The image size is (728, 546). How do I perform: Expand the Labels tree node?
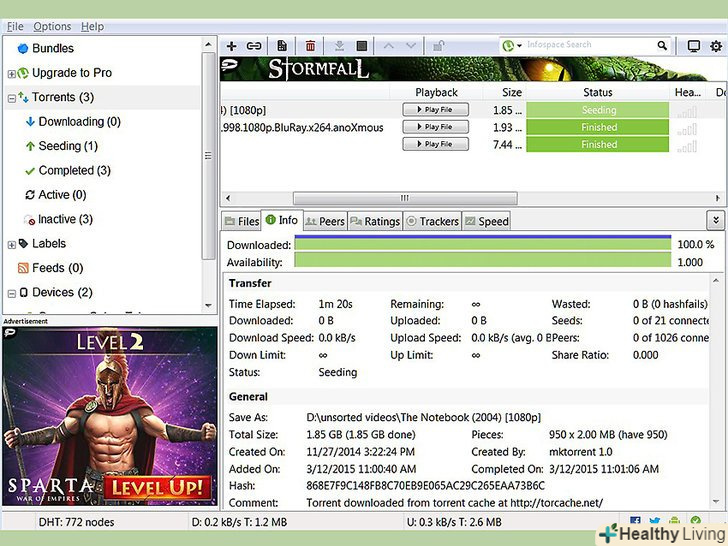(x=12, y=244)
